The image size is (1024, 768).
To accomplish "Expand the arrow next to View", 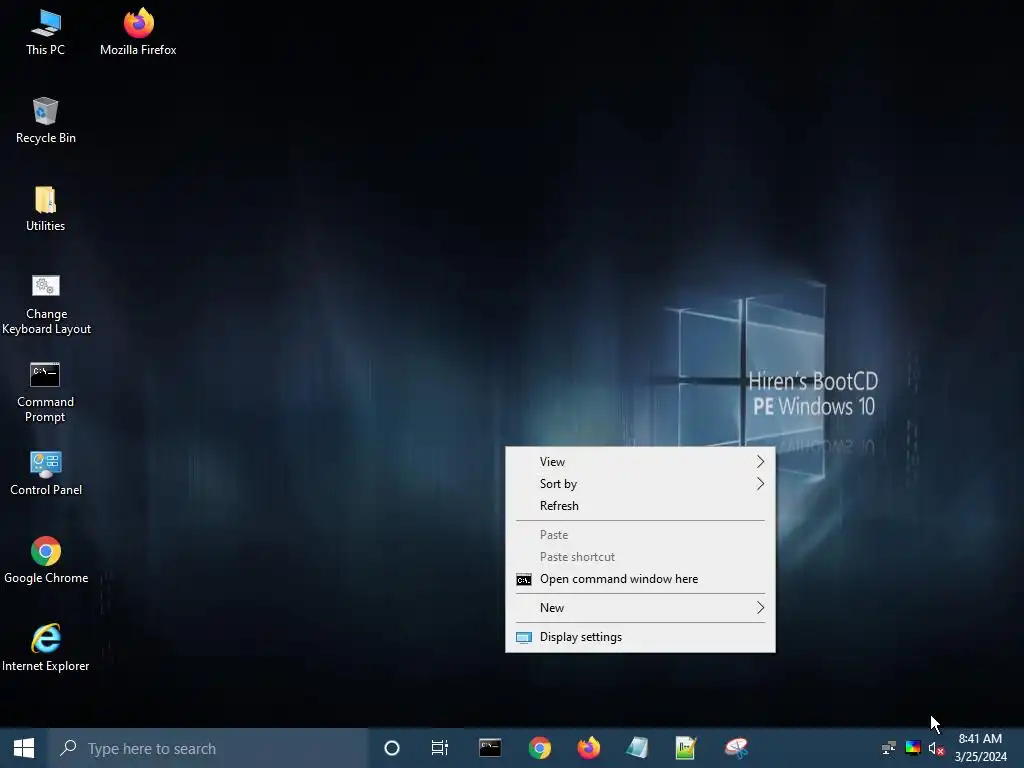I will coord(760,462).
